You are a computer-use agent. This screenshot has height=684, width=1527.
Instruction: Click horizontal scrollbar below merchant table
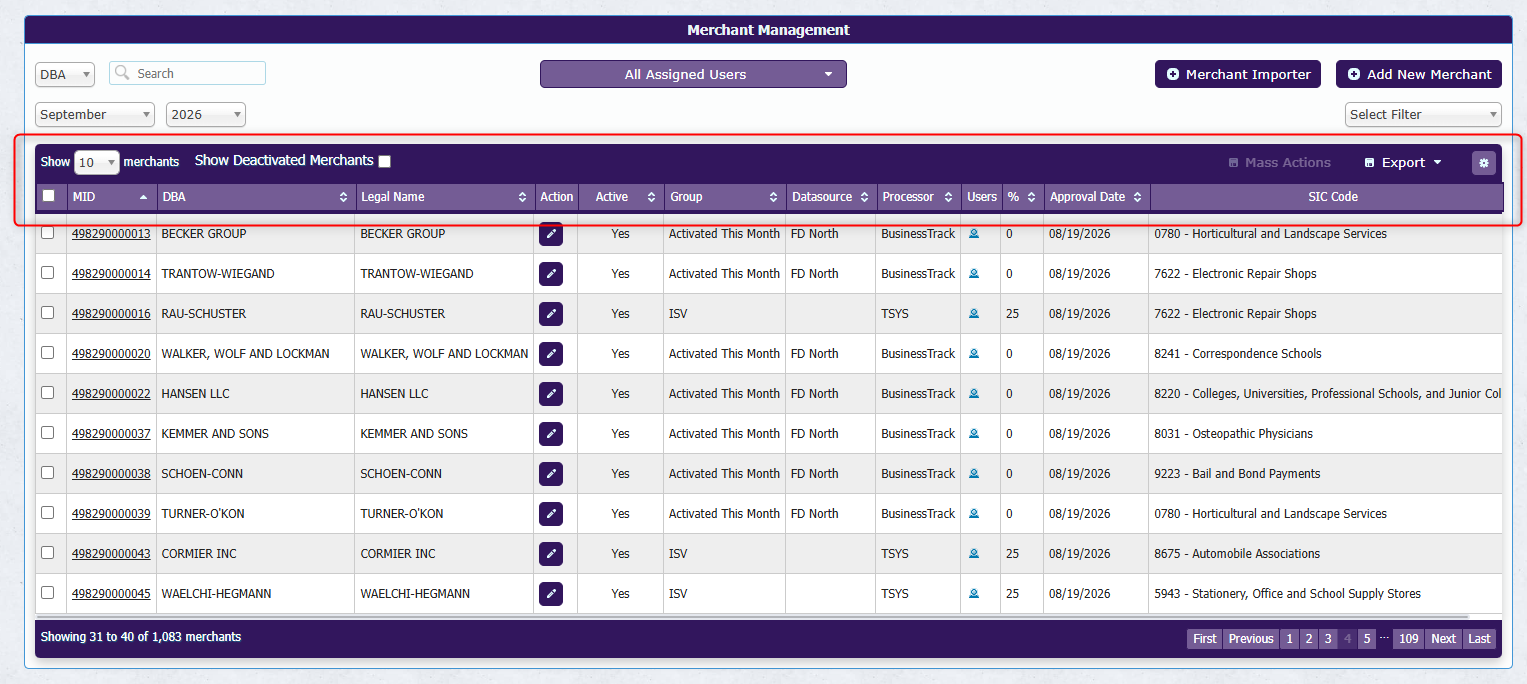[x=752, y=617]
